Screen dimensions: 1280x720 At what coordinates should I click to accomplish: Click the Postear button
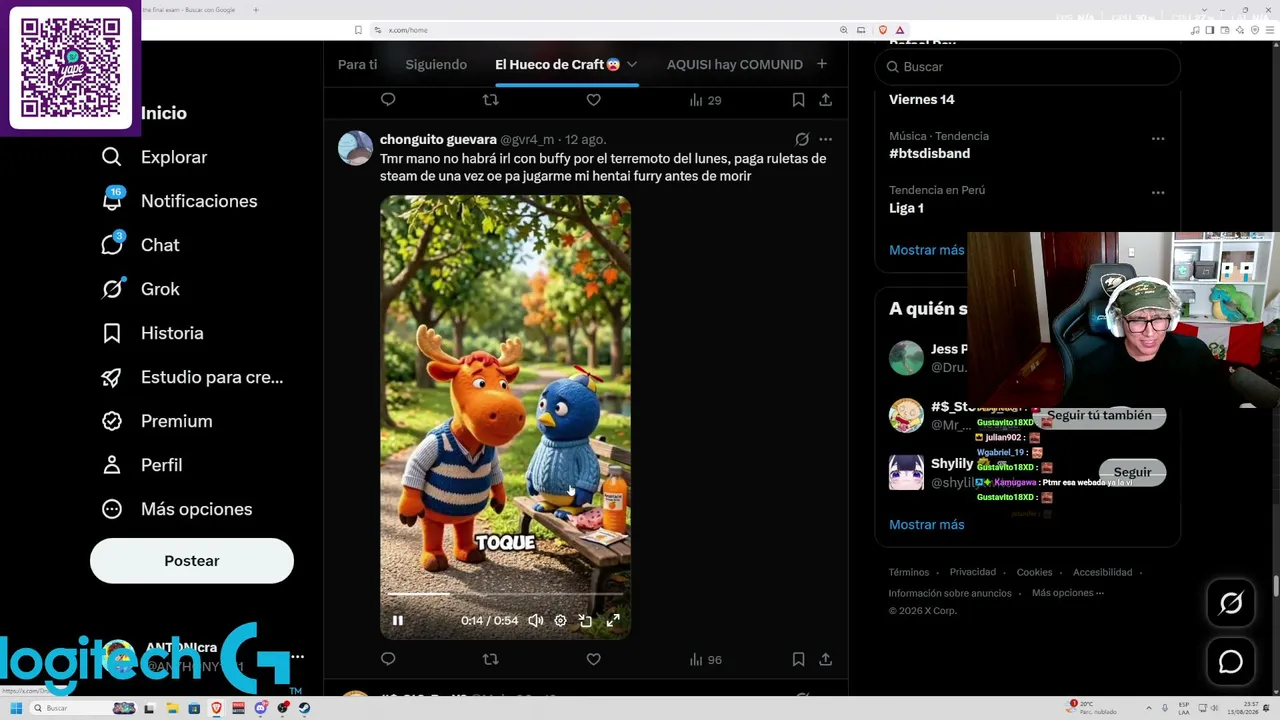[x=192, y=561]
